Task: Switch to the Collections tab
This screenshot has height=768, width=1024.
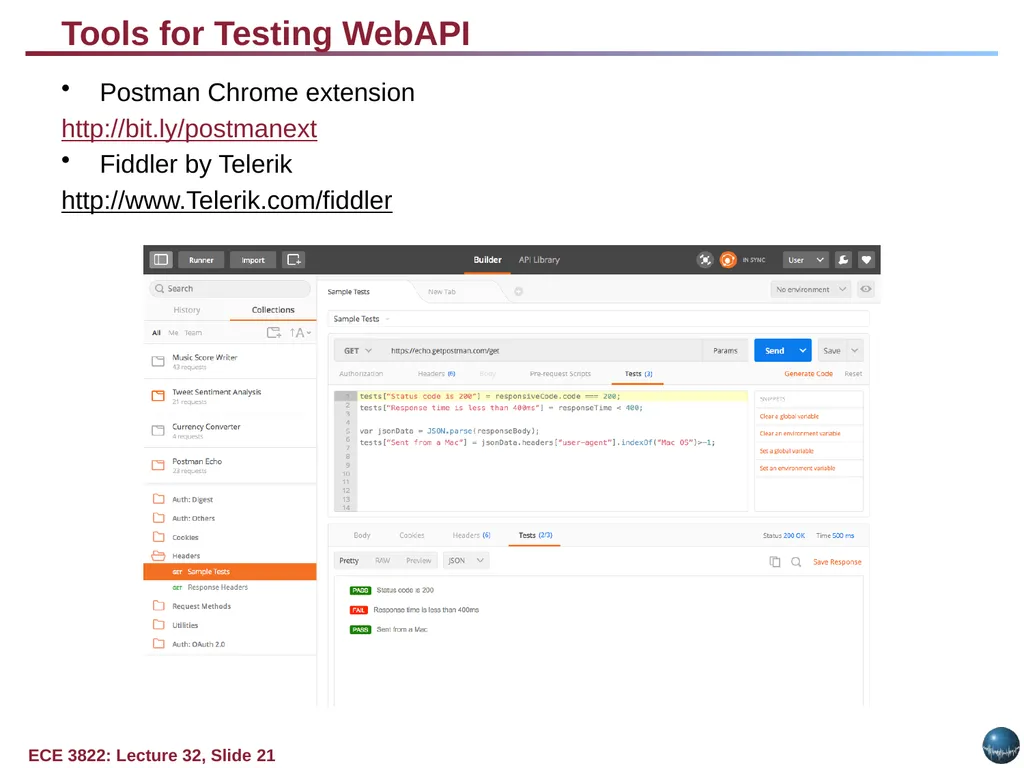Action: (x=273, y=310)
